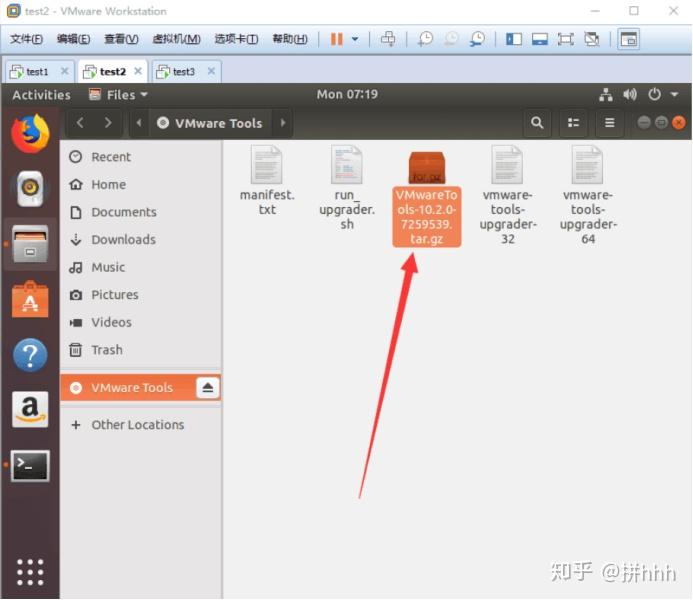Open Other Locations in sidebar
Image resolution: width=693 pixels, height=600 pixels.
click(137, 425)
